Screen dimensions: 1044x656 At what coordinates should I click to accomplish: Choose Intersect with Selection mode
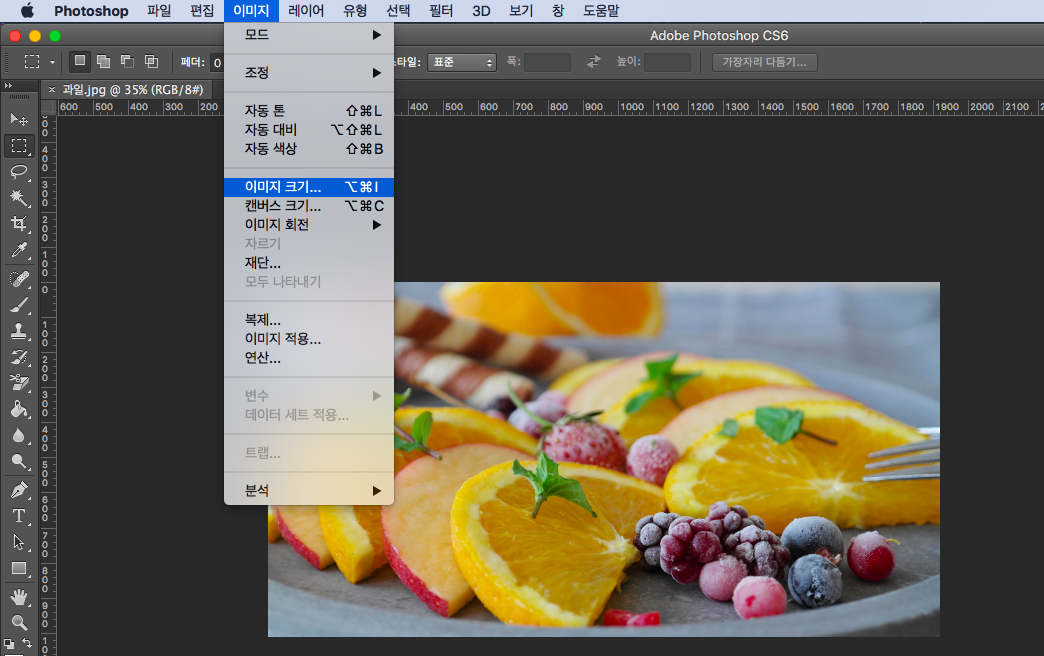151,62
